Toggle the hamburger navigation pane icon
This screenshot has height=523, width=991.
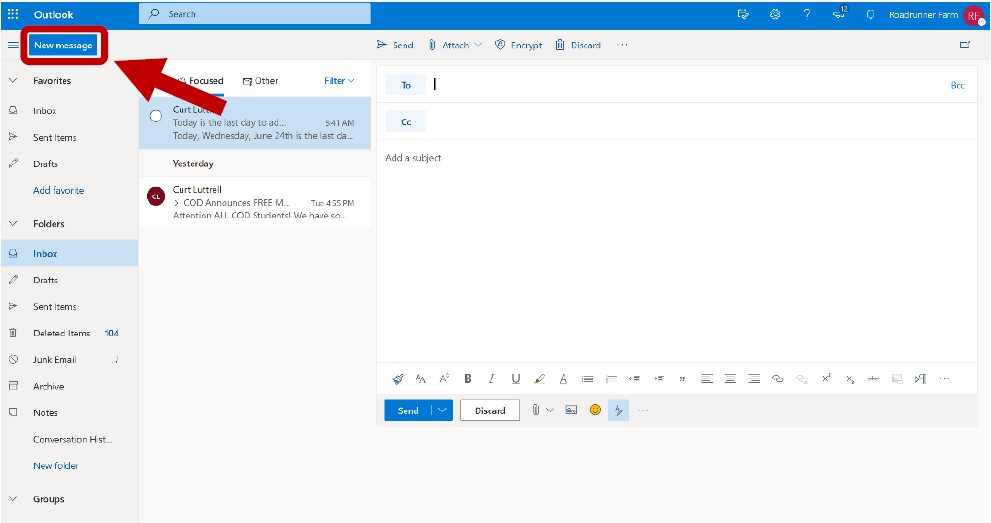click(13, 45)
